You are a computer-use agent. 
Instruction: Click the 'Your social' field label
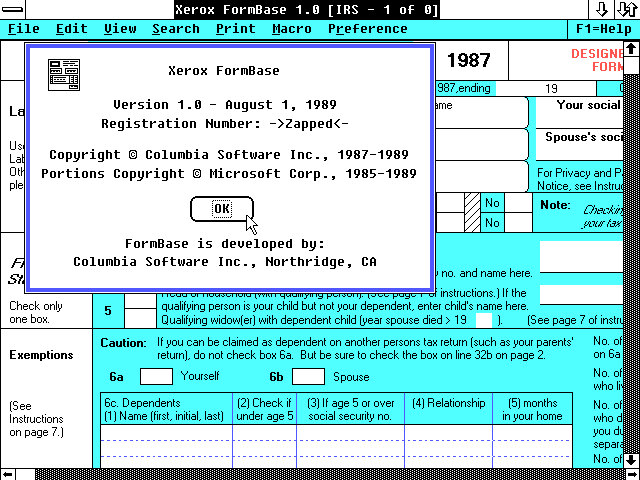[589, 105]
